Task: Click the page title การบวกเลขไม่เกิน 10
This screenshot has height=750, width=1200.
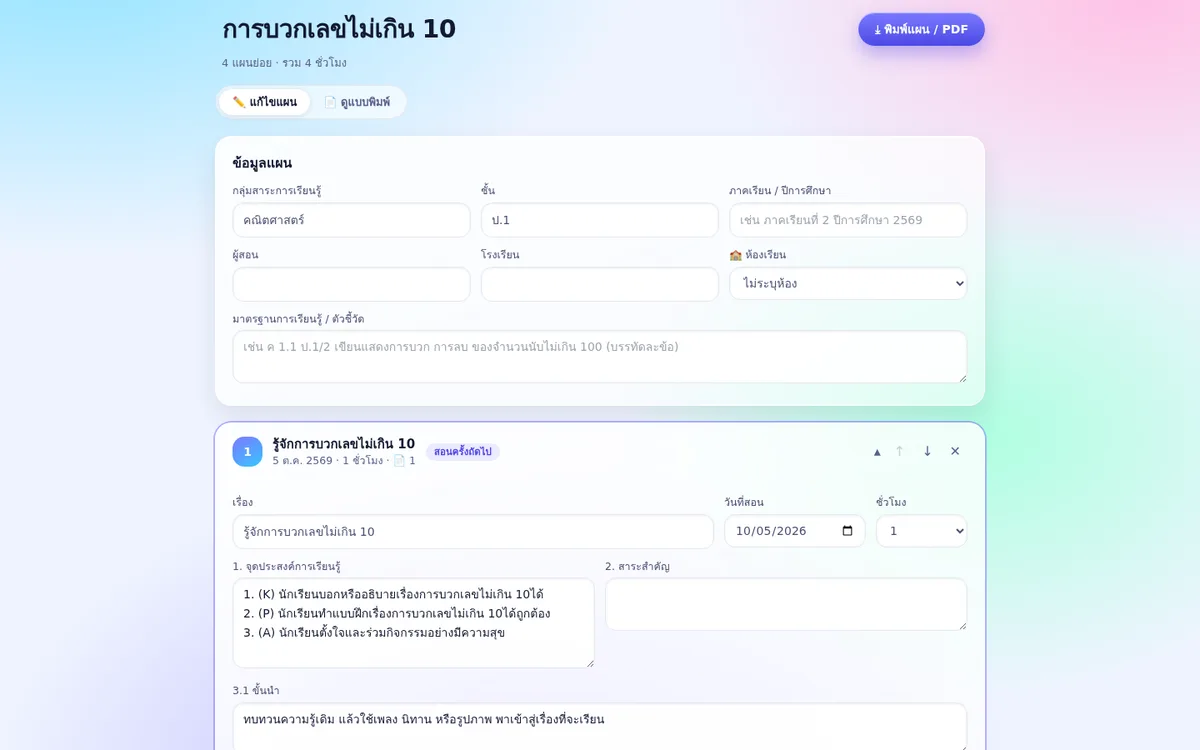Action: (339, 29)
